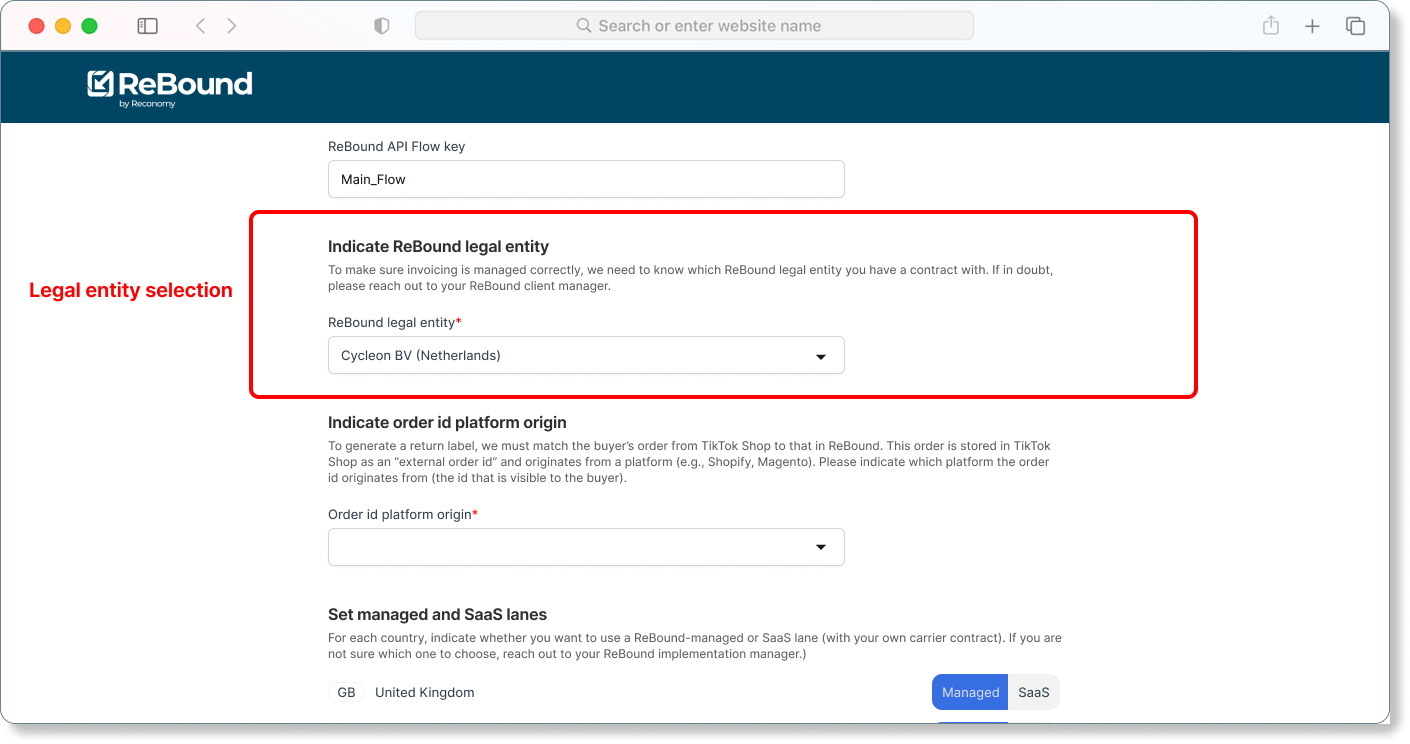Screen dimensions: 1410x744
Task: Click the Indicate ReBound legal entity heading
Action: click(x=438, y=246)
